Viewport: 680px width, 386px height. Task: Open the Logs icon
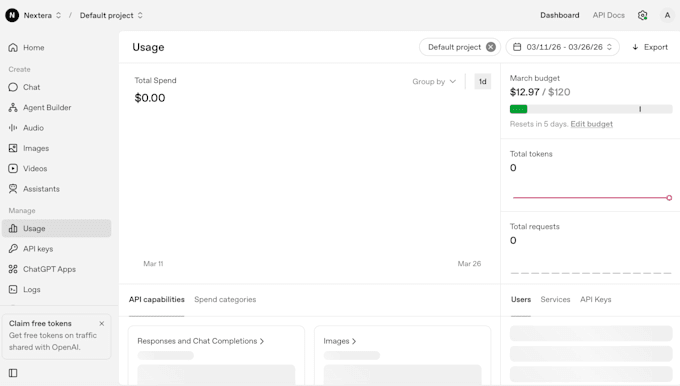pyautogui.click(x=13, y=289)
